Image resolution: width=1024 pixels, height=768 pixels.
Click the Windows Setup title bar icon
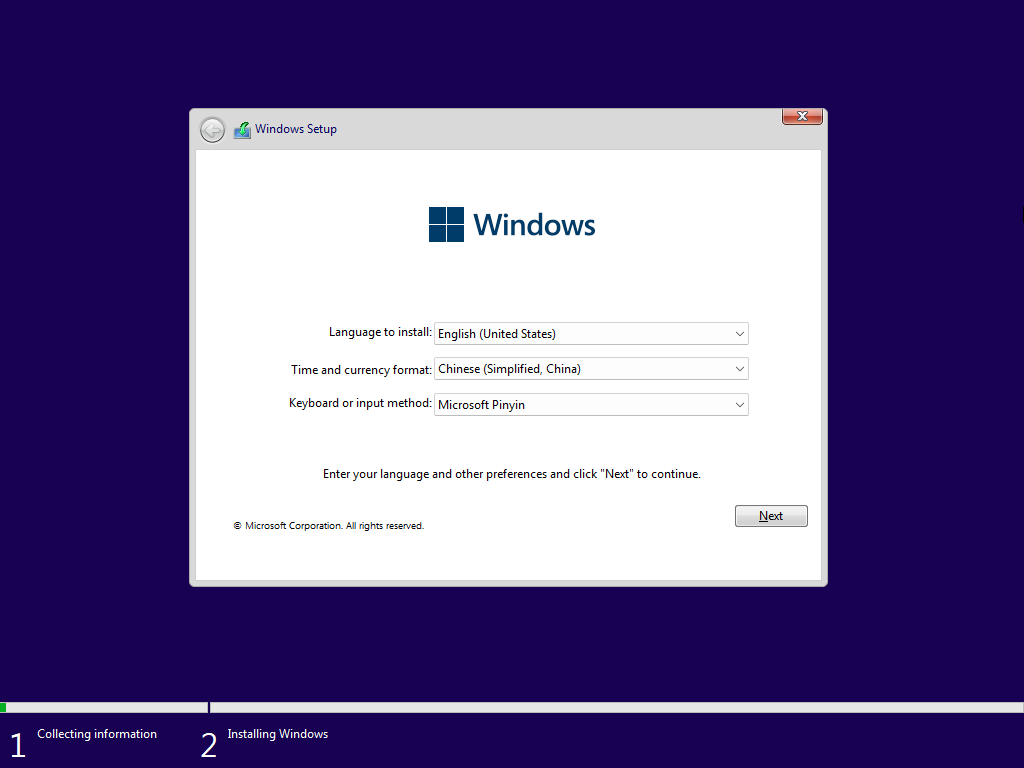[242, 130]
